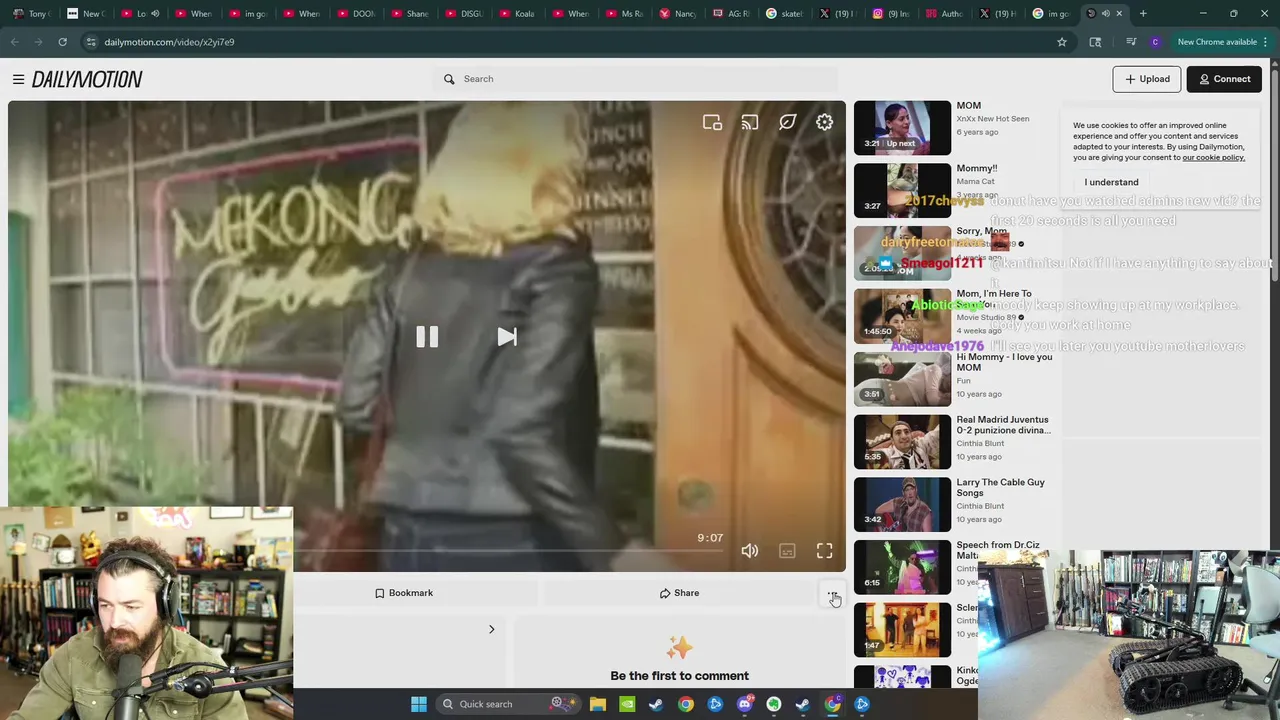
Task: Expand the chevron below Bookmark
Action: [x=491, y=629]
